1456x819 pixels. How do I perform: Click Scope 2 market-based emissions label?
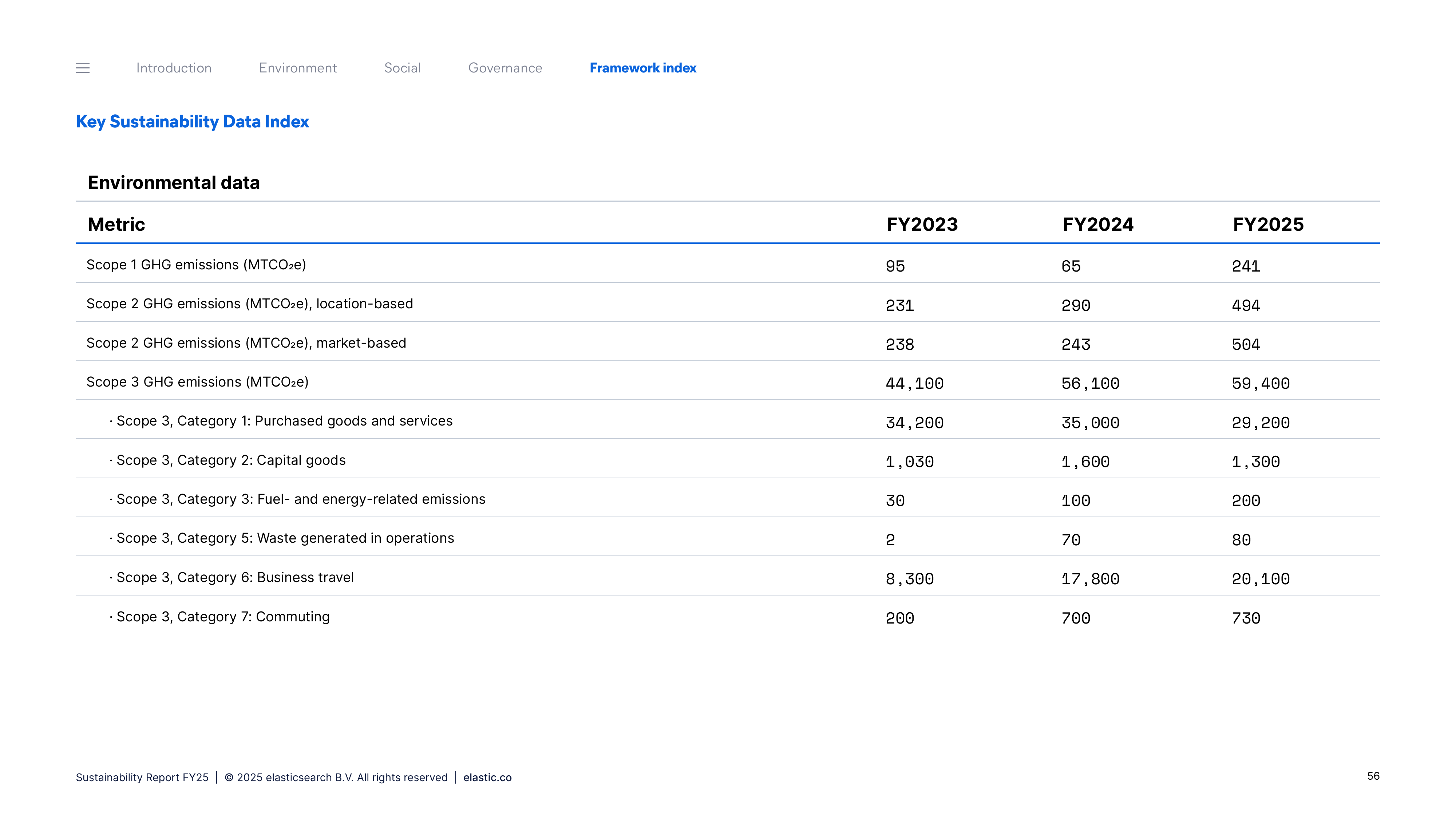point(246,343)
